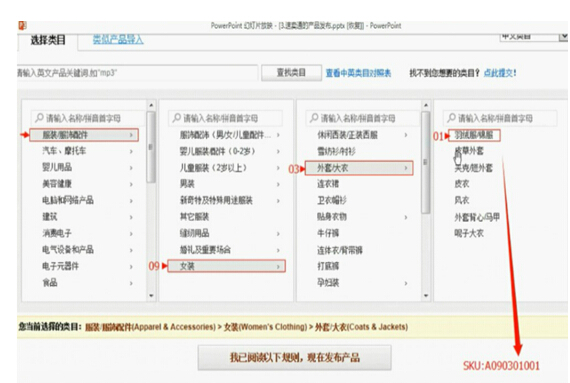This screenshot has height=383, width=570.
Task: Open the 查看中英类目对照表 link
Action: (358, 73)
